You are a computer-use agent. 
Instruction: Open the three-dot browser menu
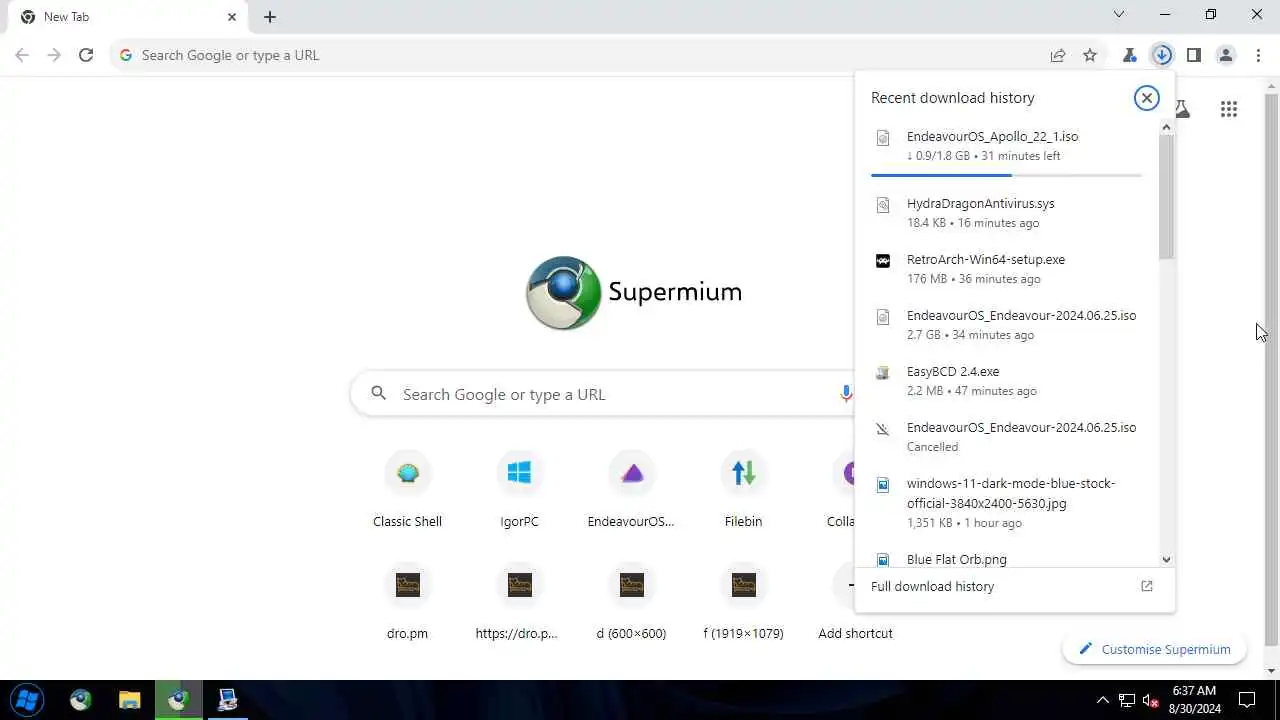(x=1259, y=55)
